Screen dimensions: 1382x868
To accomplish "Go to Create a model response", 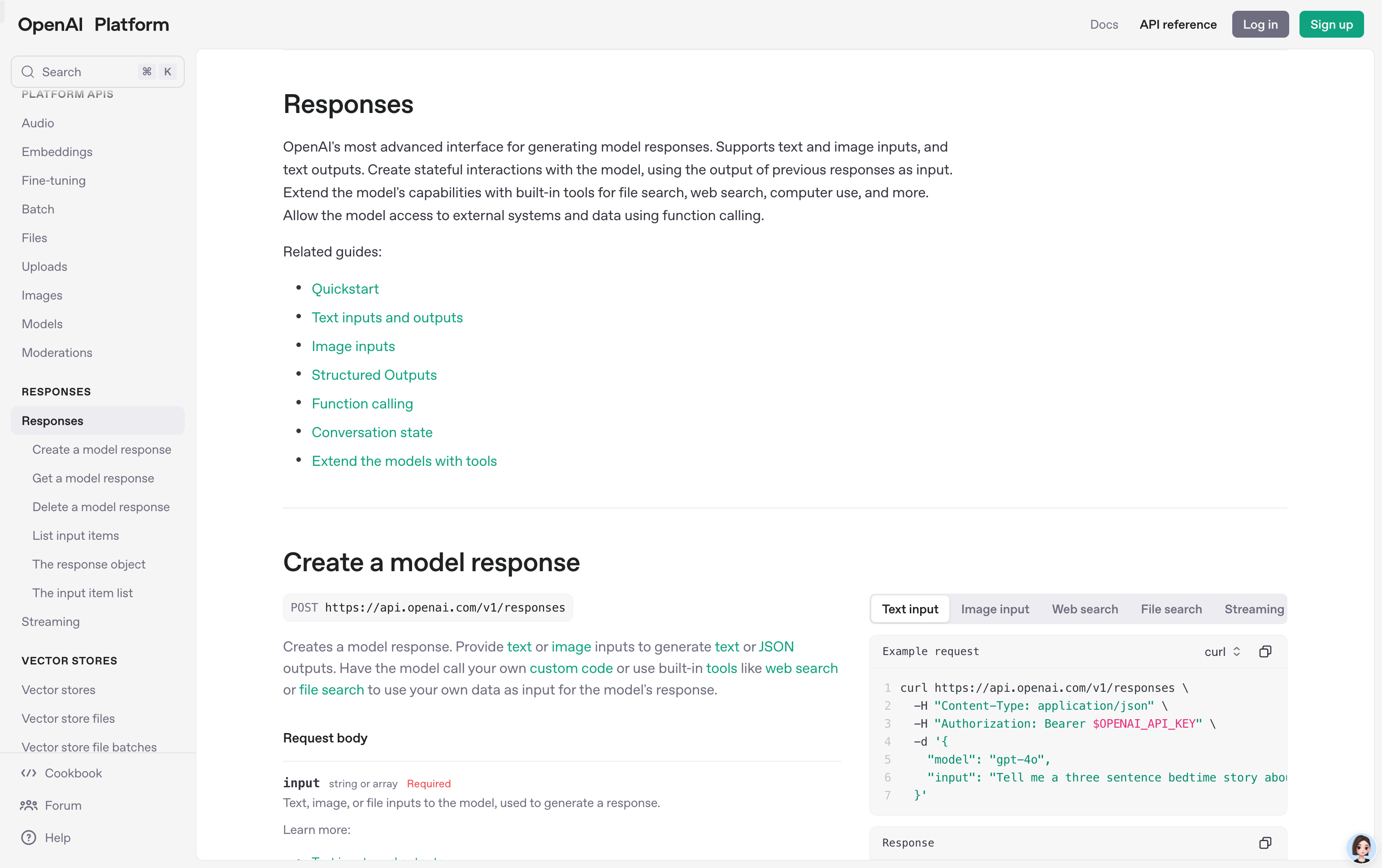I will 102,449.
